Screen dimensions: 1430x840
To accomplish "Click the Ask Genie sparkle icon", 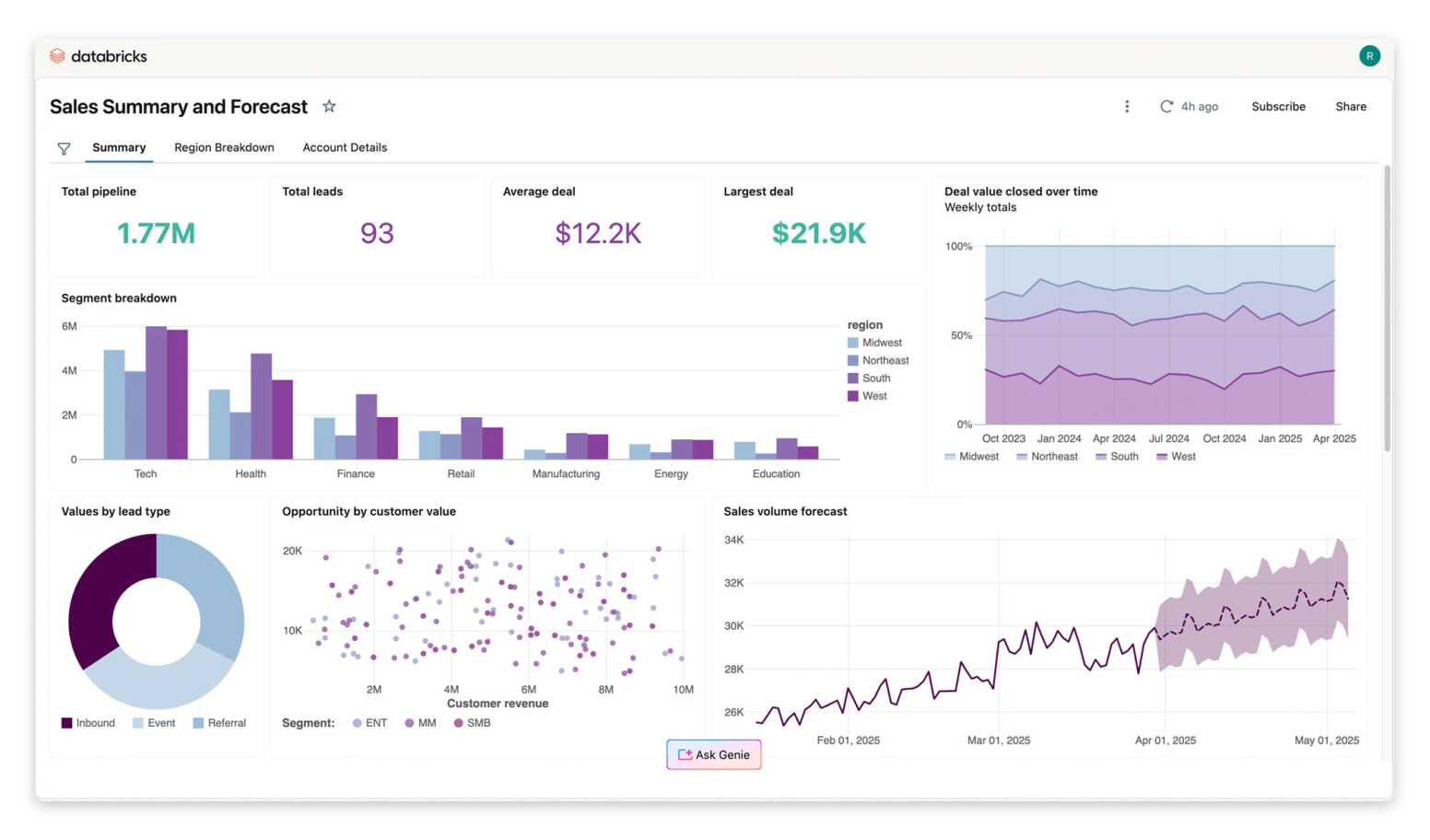I will [685, 754].
